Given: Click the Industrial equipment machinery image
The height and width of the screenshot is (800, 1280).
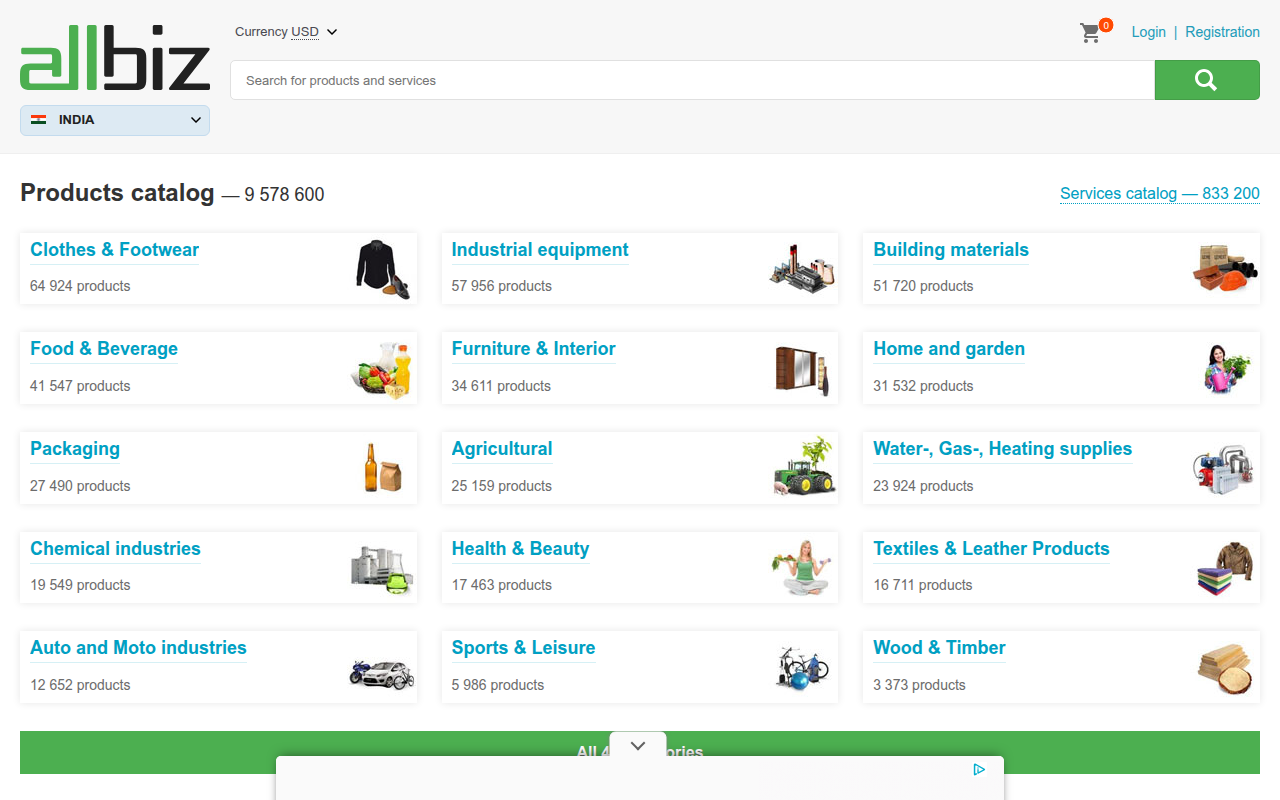Looking at the screenshot, I should [x=803, y=268].
